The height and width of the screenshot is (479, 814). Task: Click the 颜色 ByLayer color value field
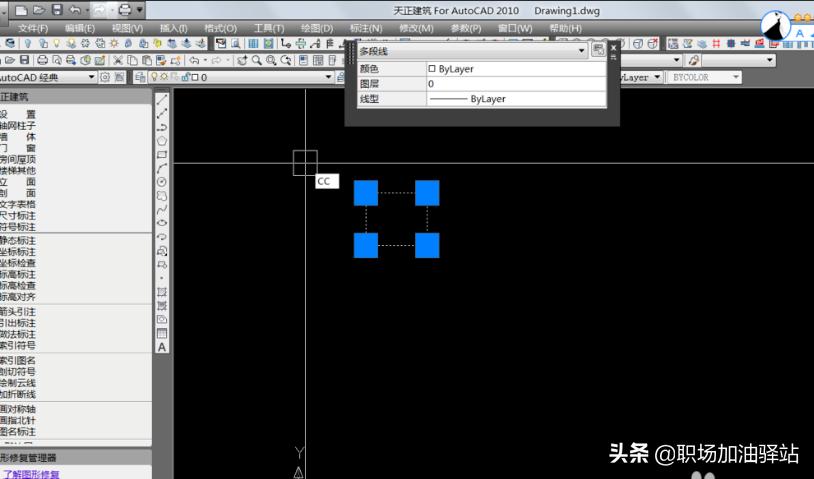point(516,69)
